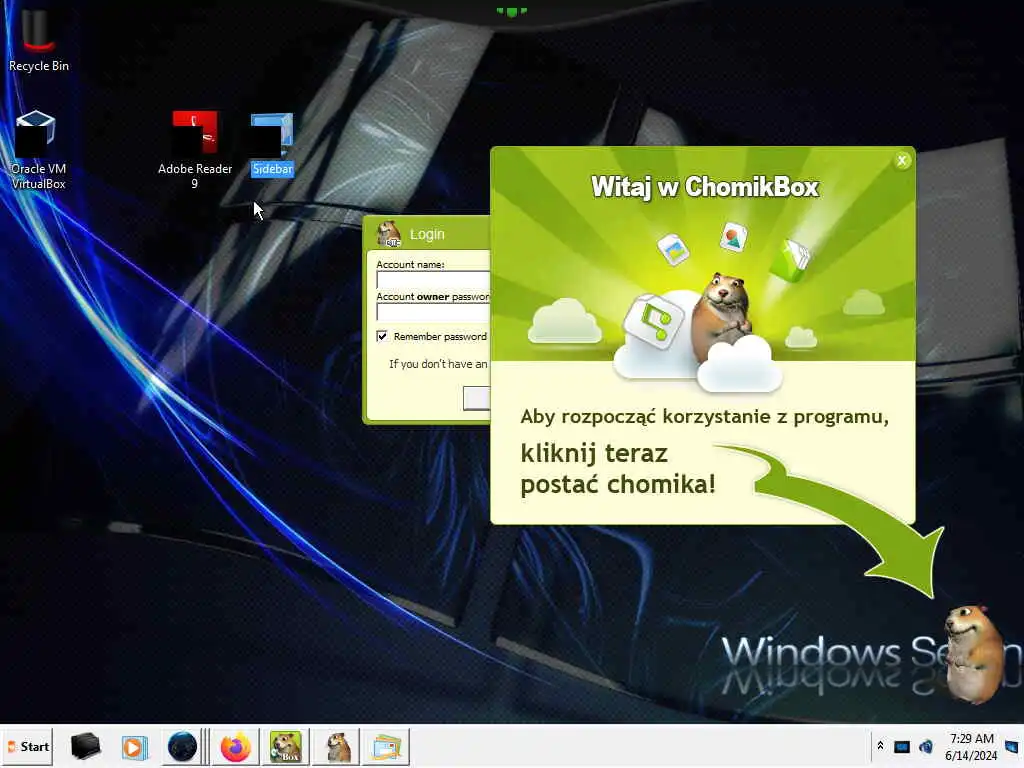Screen dimensions: 1024x768
Task: Click the show desktop icon by the clock
Action: click(1012, 746)
